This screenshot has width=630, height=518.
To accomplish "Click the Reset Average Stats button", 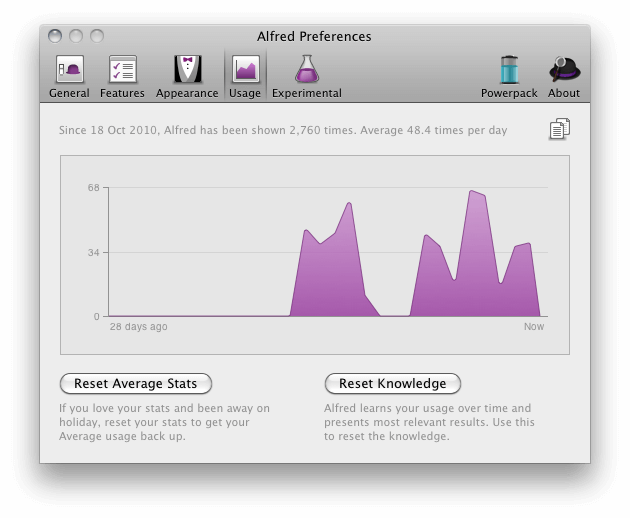I will (x=136, y=384).
